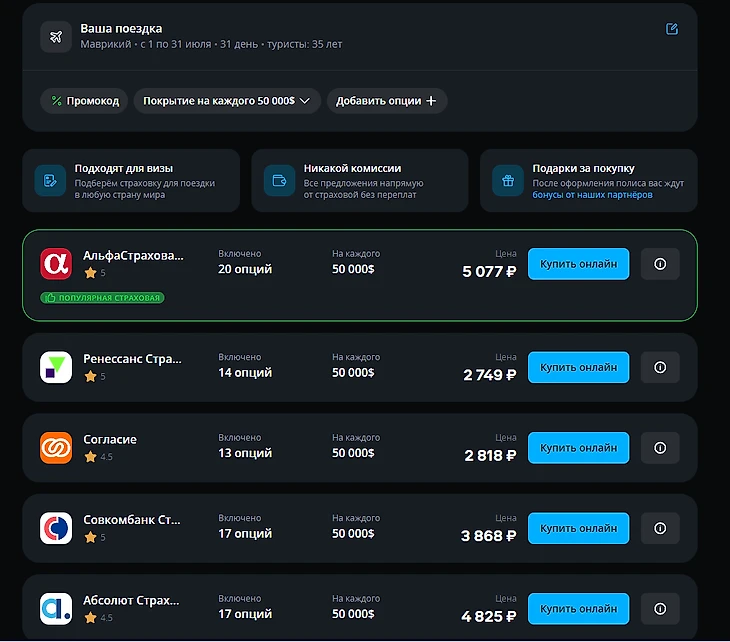Open info for AlfaStrakhovanie offer
Image resolution: width=730 pixels, height=642 pixels.
[x=660, y=264]
